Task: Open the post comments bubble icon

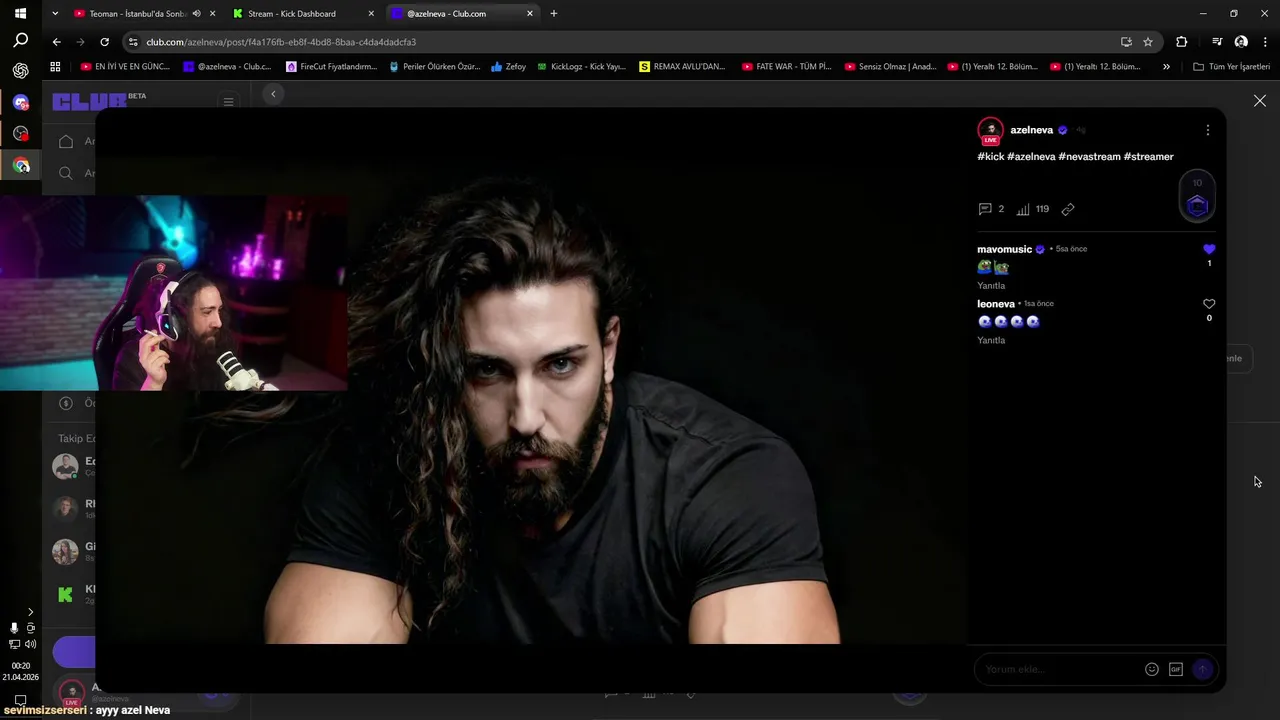Action: (985, 209)
